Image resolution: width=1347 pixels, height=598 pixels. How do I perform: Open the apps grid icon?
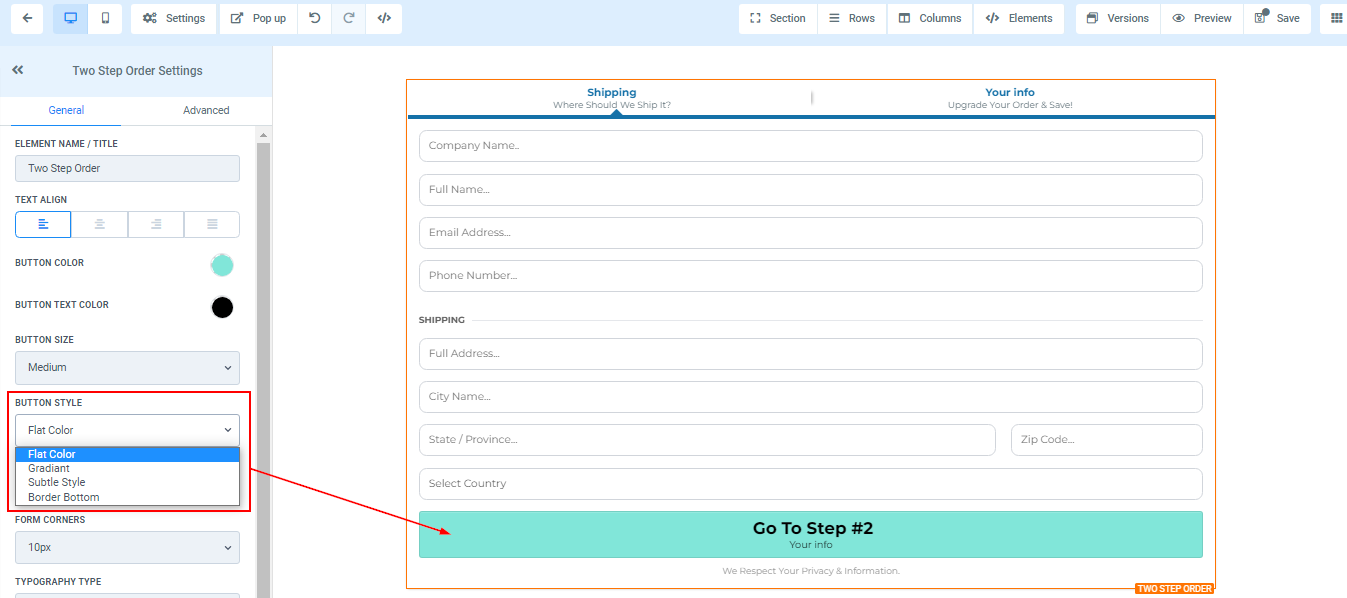[x=1336, y=18]
